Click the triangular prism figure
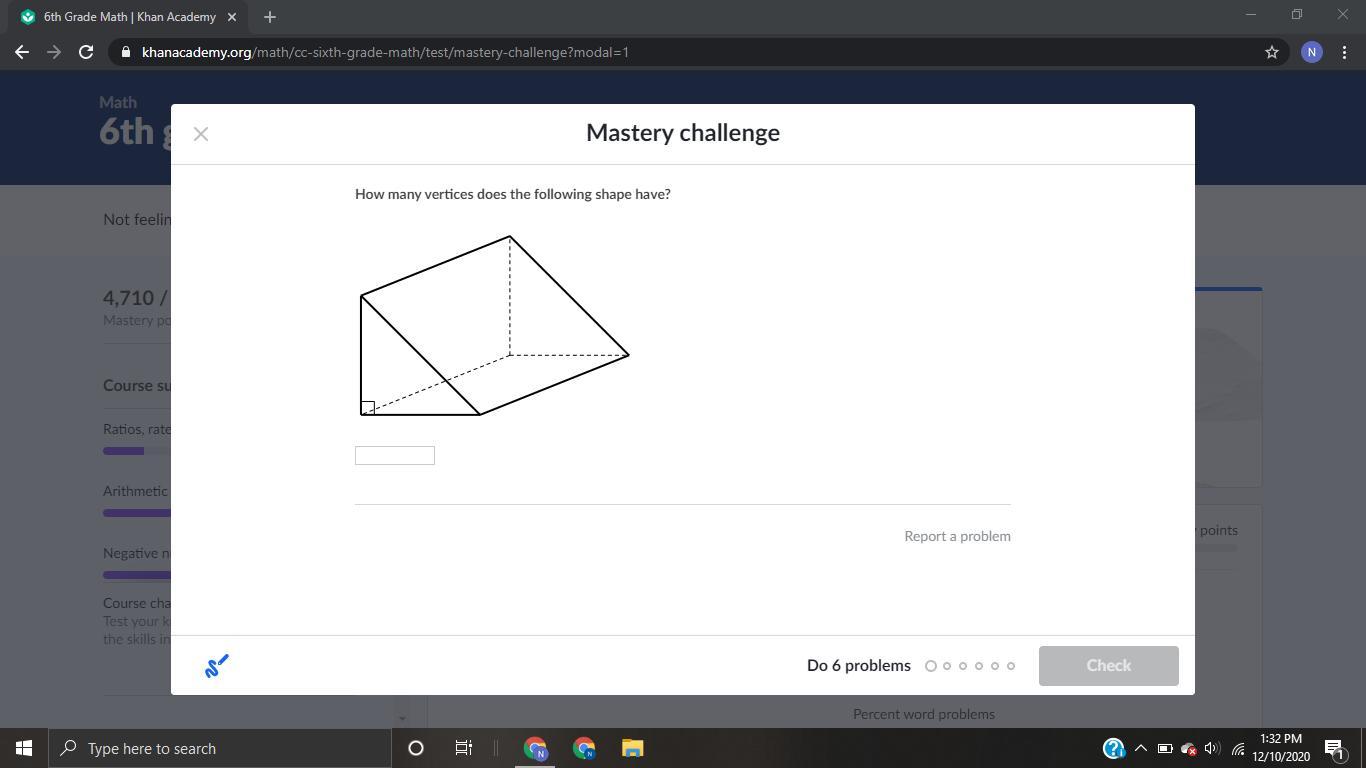The height and width of the screenshot is (768, 1366). pos(495,326)
